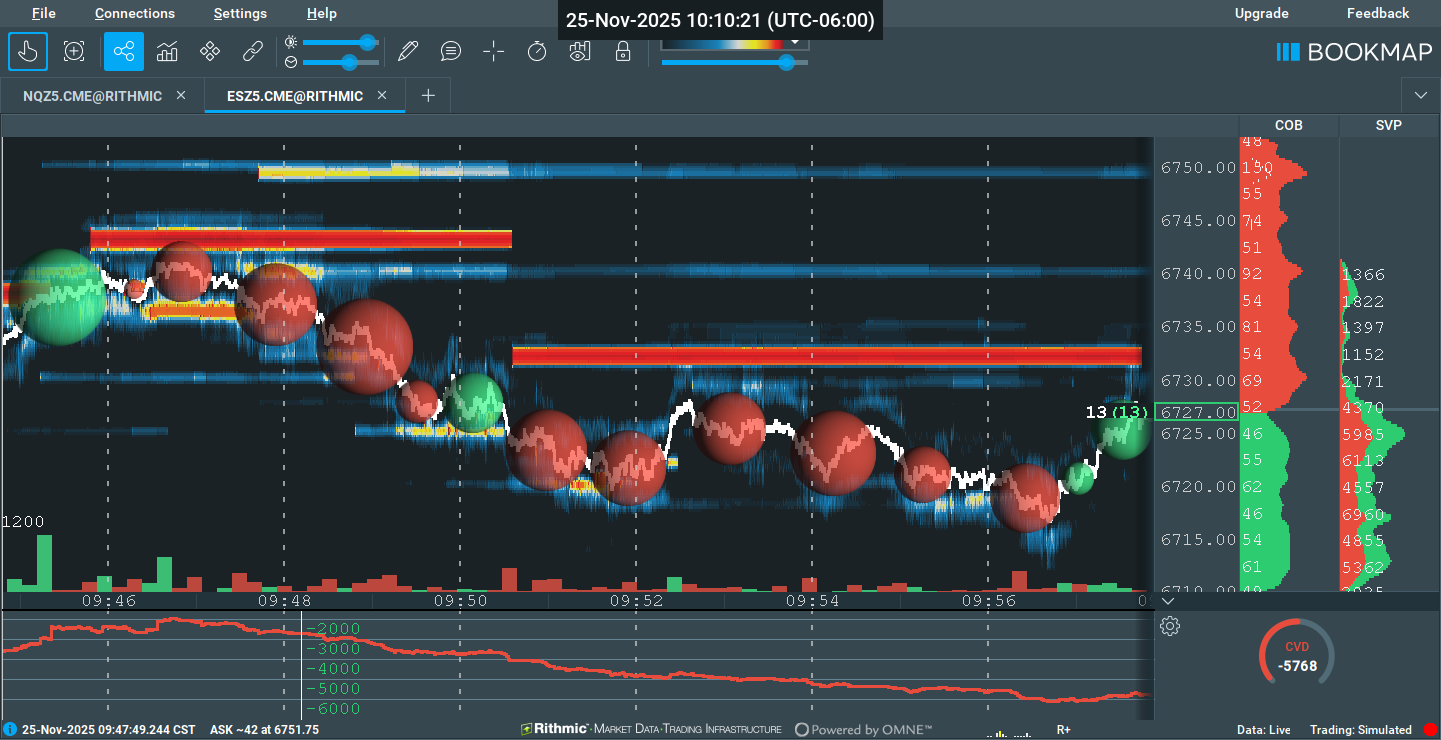The height and width of the screenshot is (740, 1441).
Task: Activate the zoom region tool
Action: pos(74,51)
